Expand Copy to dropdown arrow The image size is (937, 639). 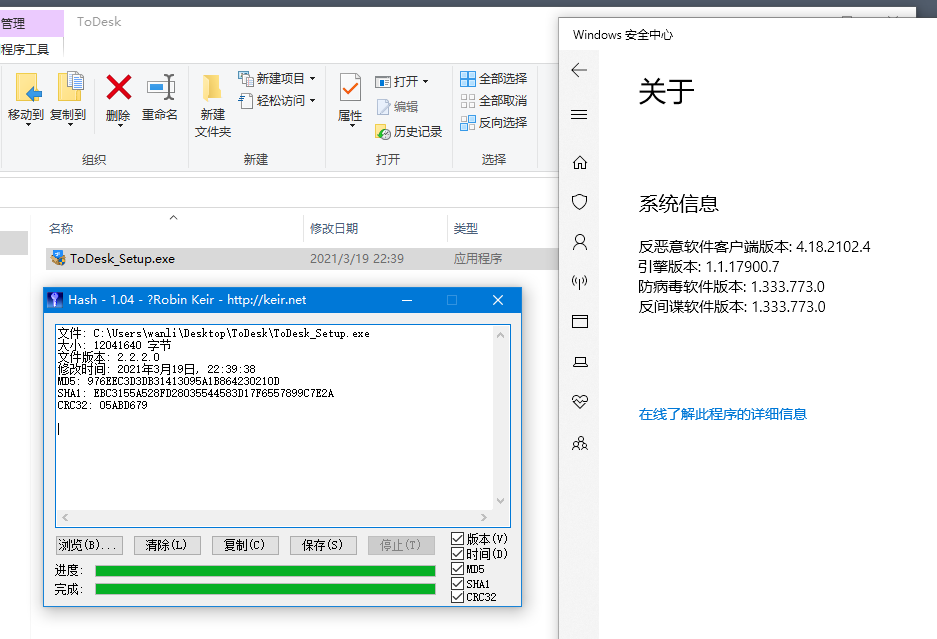tap(70, 124)
